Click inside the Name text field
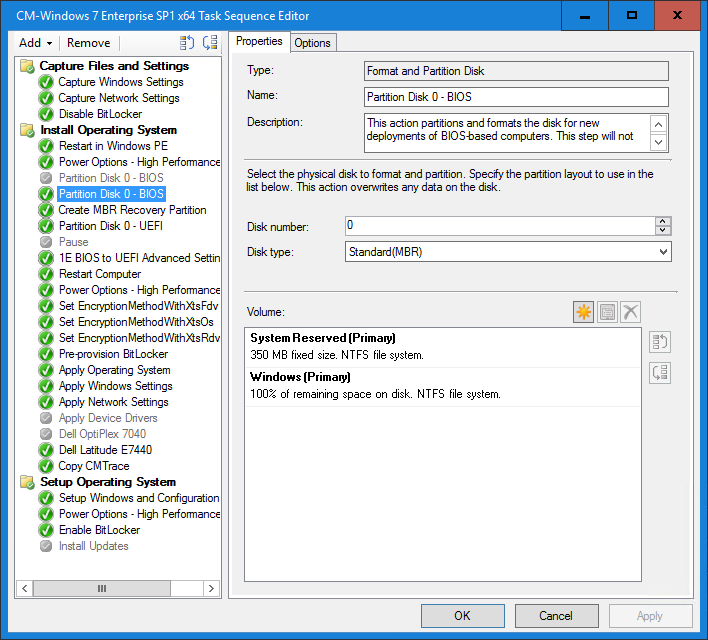Viewport: 708px width, 640px height. 516,97
